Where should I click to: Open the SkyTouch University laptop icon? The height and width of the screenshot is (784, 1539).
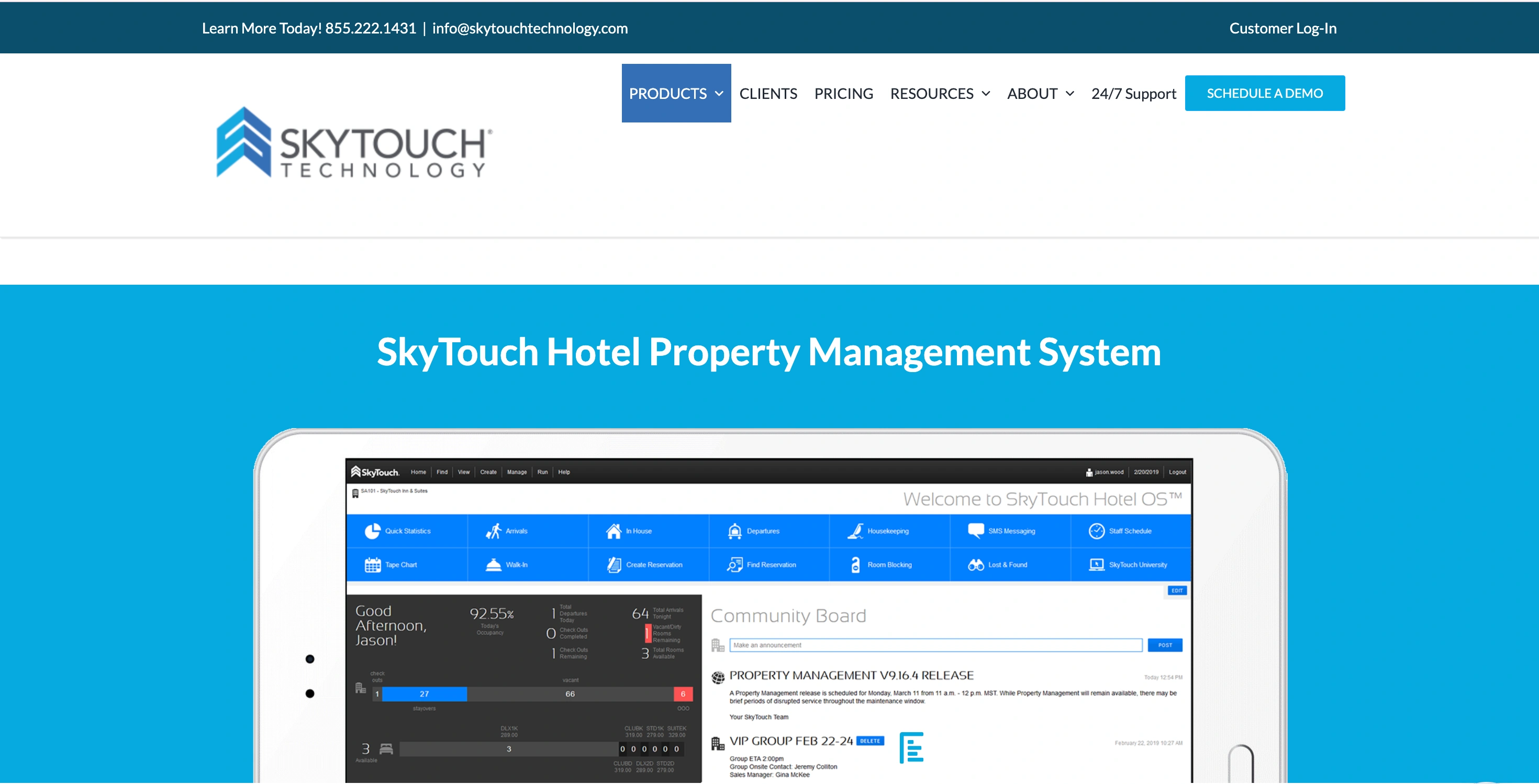click(x=1096, y=564)
